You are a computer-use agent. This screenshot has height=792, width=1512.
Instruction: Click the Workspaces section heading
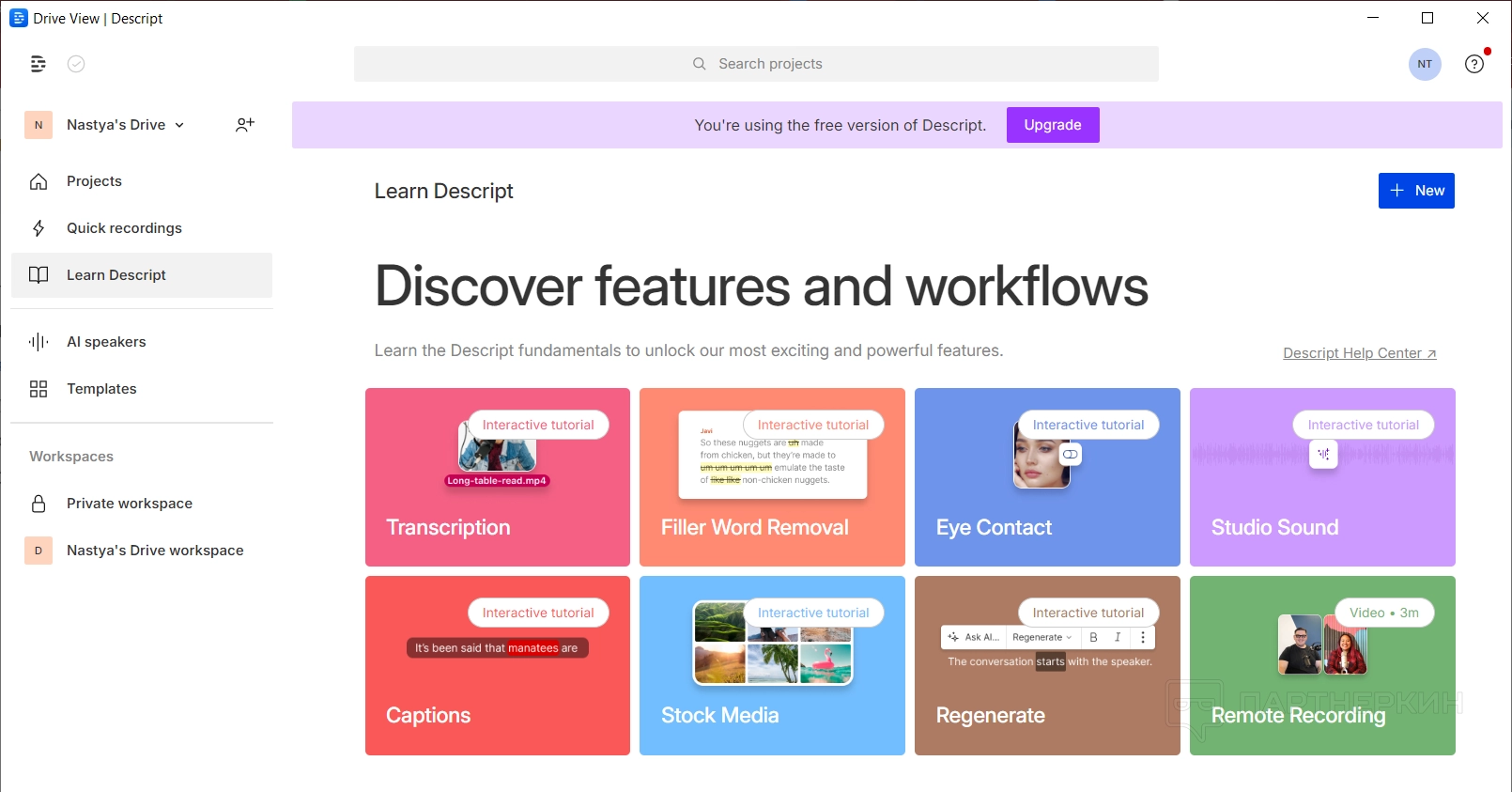point(71,457)
